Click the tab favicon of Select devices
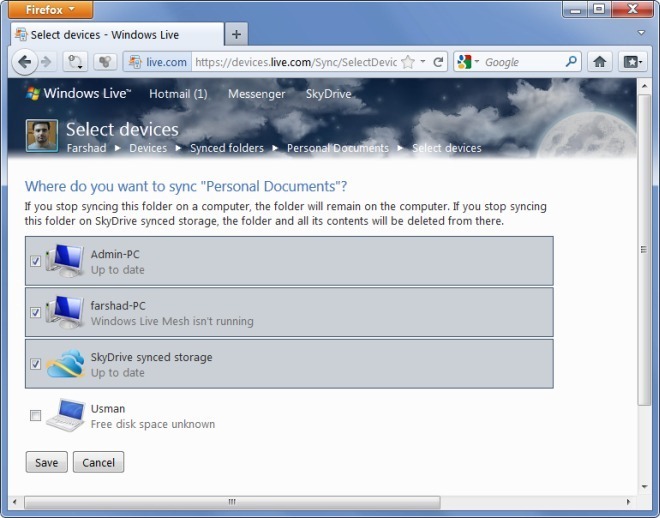This screenshot has height=518, width=660. [x=21, y=34]
